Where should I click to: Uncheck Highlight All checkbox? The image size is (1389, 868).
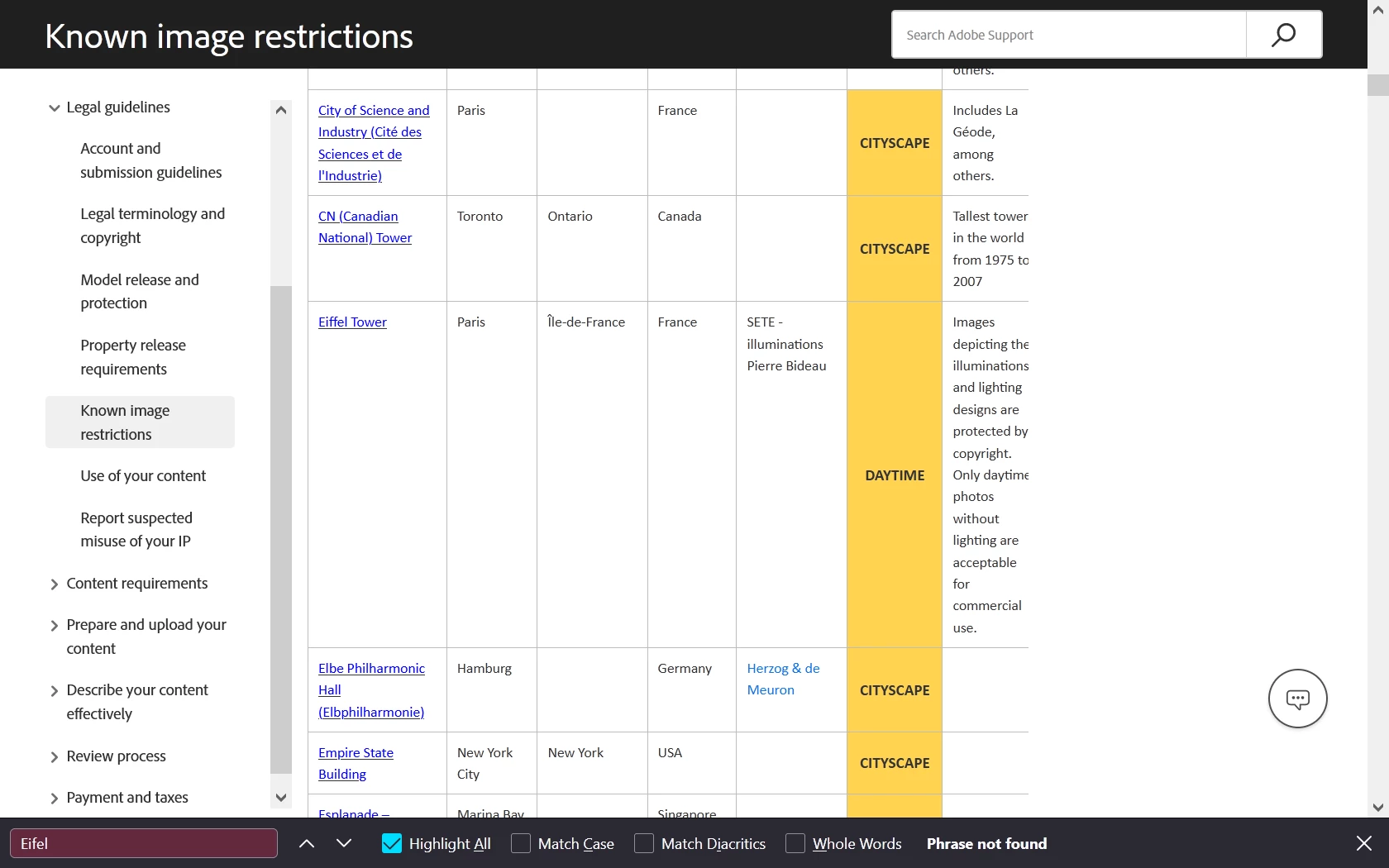coord(392,843)
